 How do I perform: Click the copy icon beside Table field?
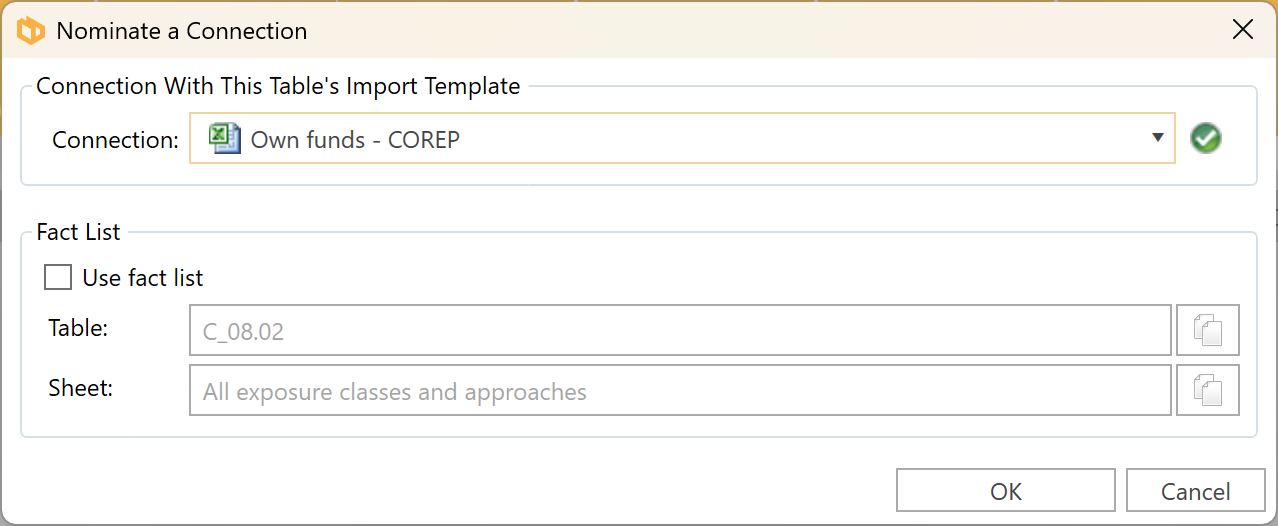pos(1208,330)
